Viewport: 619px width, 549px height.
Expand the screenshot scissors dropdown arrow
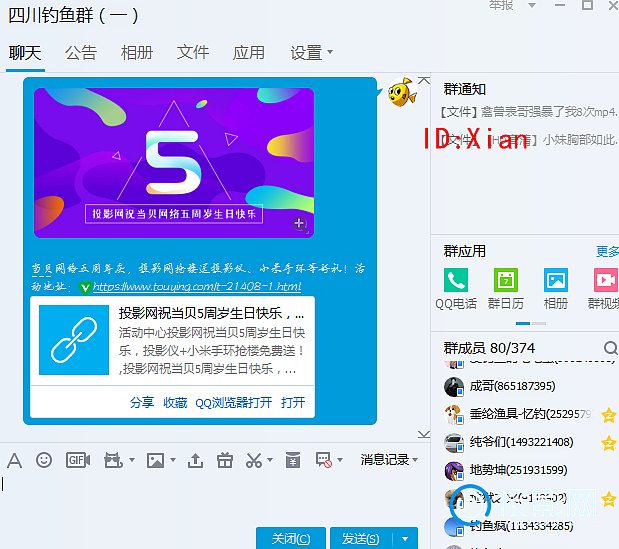pyautogui.click(x=270, y=460)
